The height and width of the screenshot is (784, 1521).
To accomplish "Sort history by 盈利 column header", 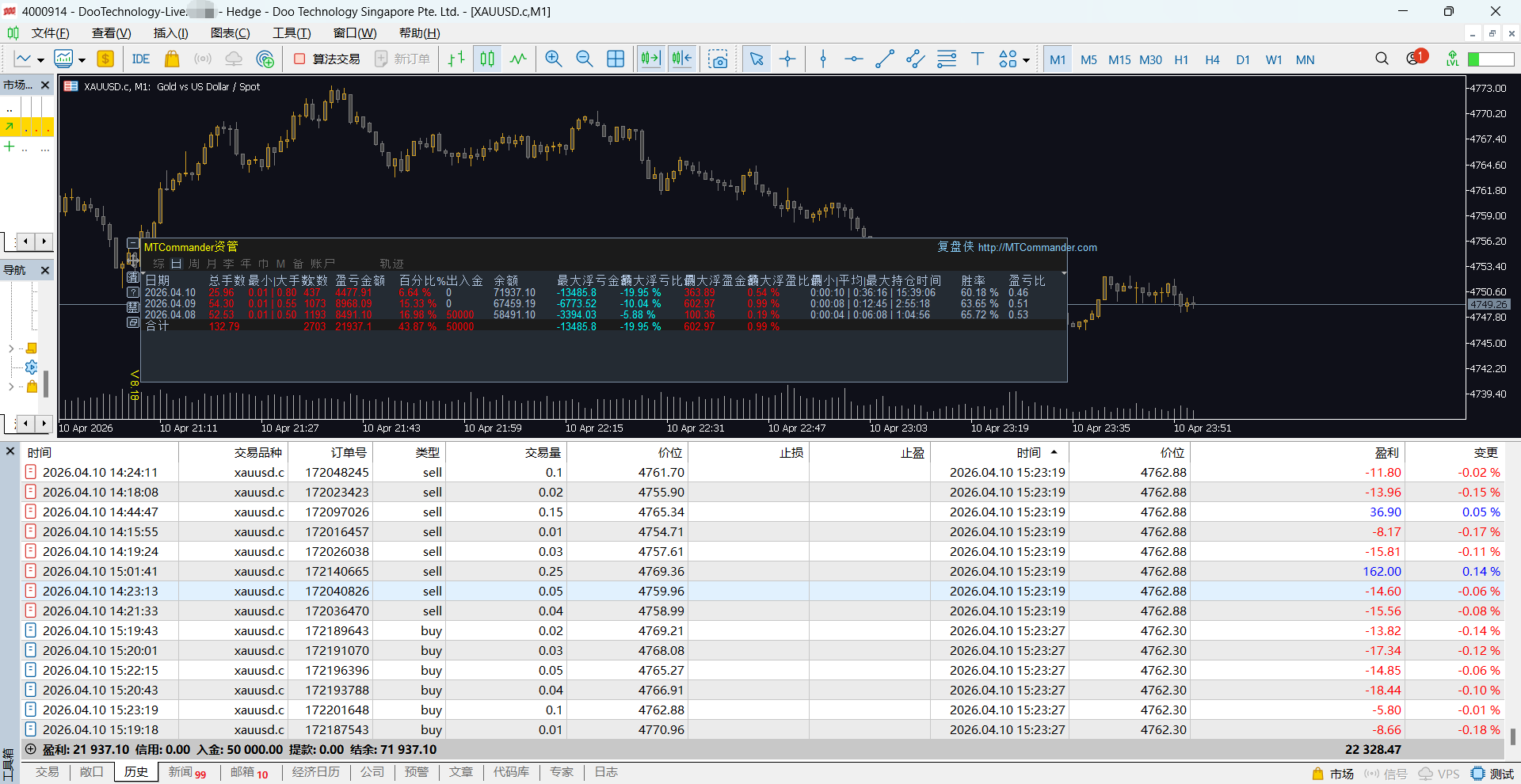I will click(1386, 452).
